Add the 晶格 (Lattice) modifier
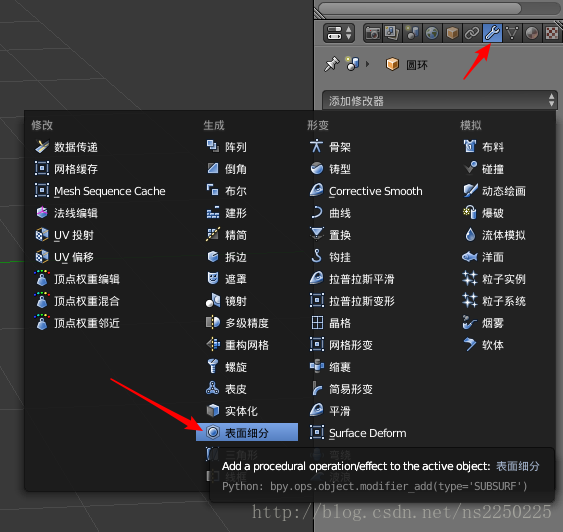 tap(330, 323)
